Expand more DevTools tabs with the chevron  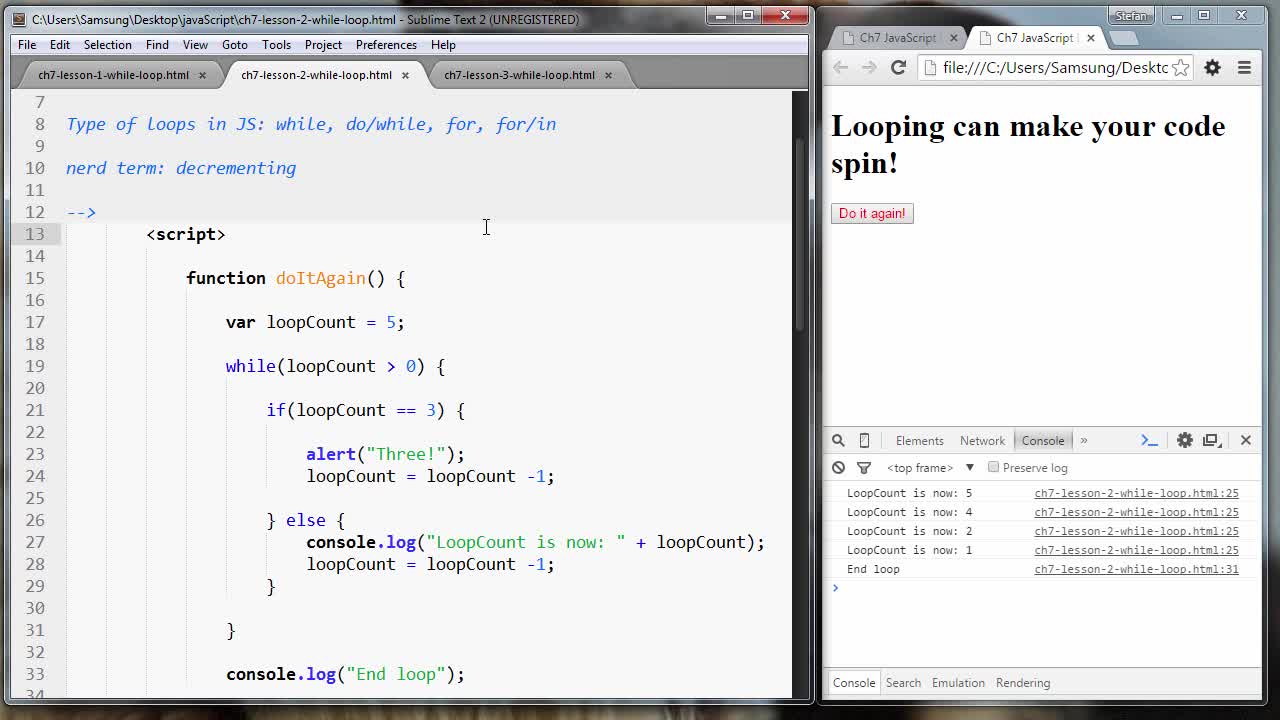coord(1083,440)
